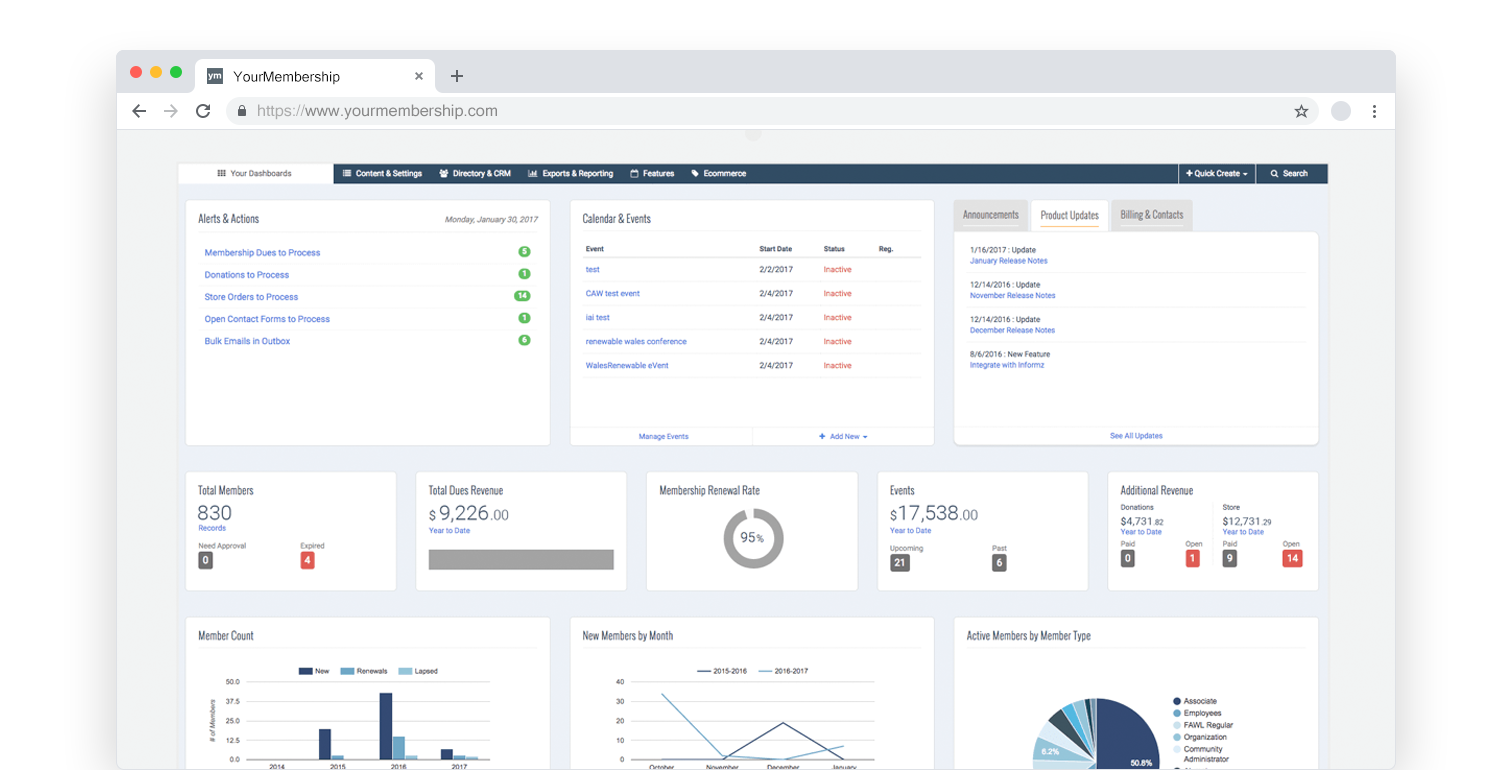Expand the Quick Create dropdown

point(1217,173)
